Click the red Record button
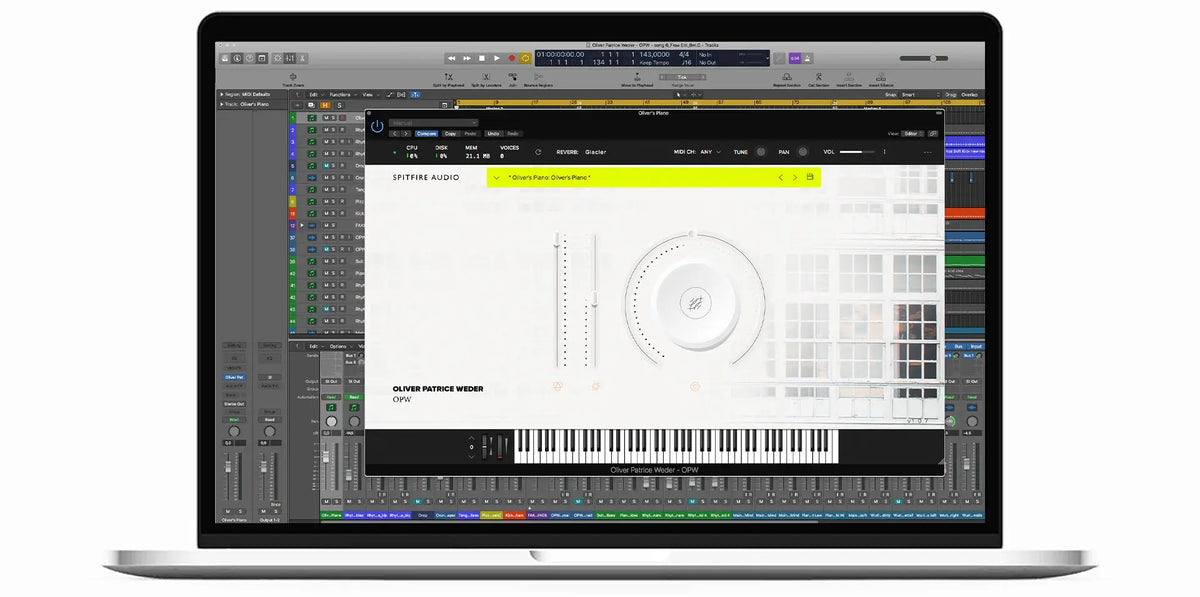 511,59
